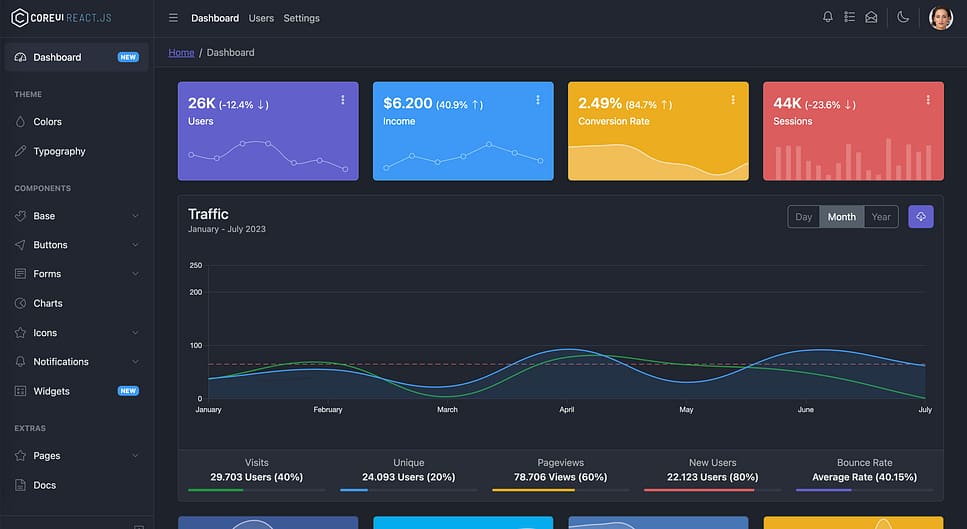This screenshot has width=967, height=529.
Task: Open the envelope messages icon
Action: tap(871, 17)
